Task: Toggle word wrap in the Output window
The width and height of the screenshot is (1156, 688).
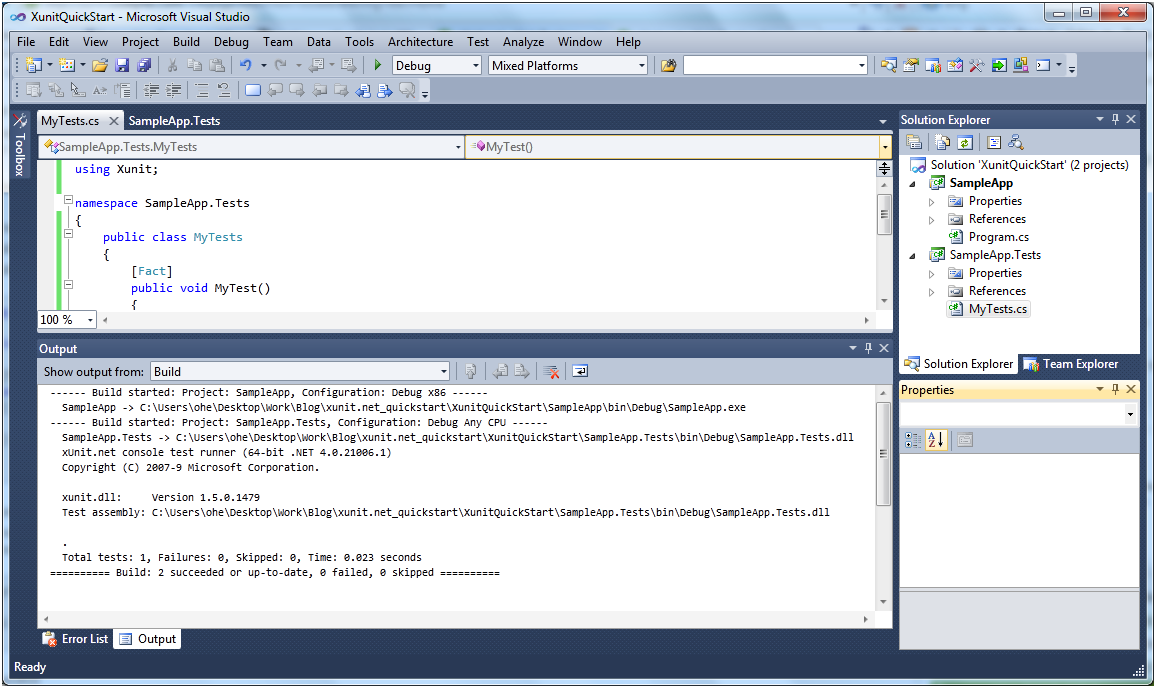Action: click(580, 372)
